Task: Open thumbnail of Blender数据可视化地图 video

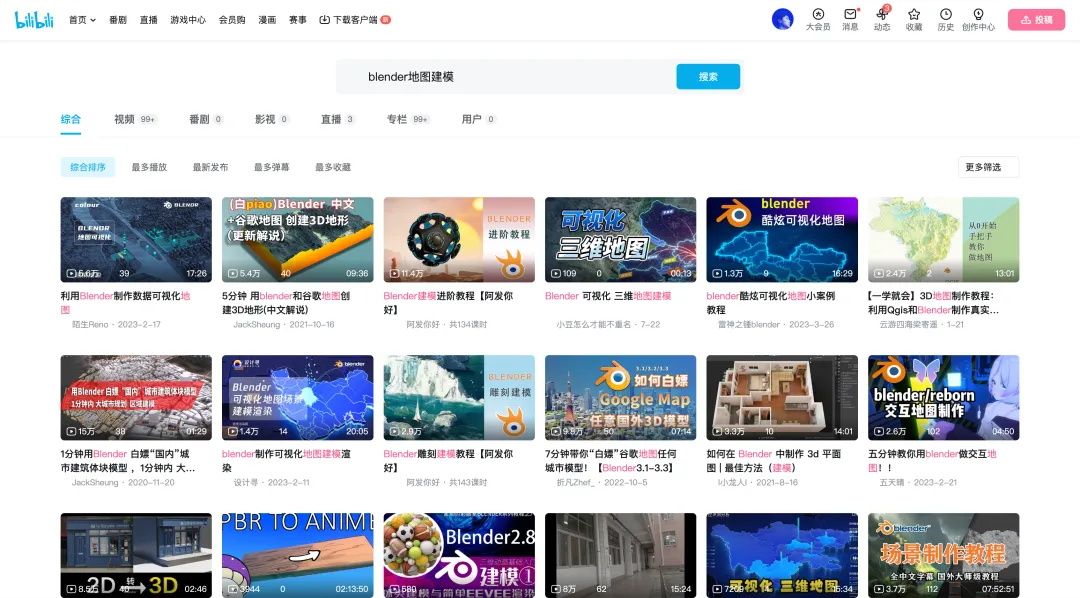Action: pyautogui.click(x=136, y=239)
